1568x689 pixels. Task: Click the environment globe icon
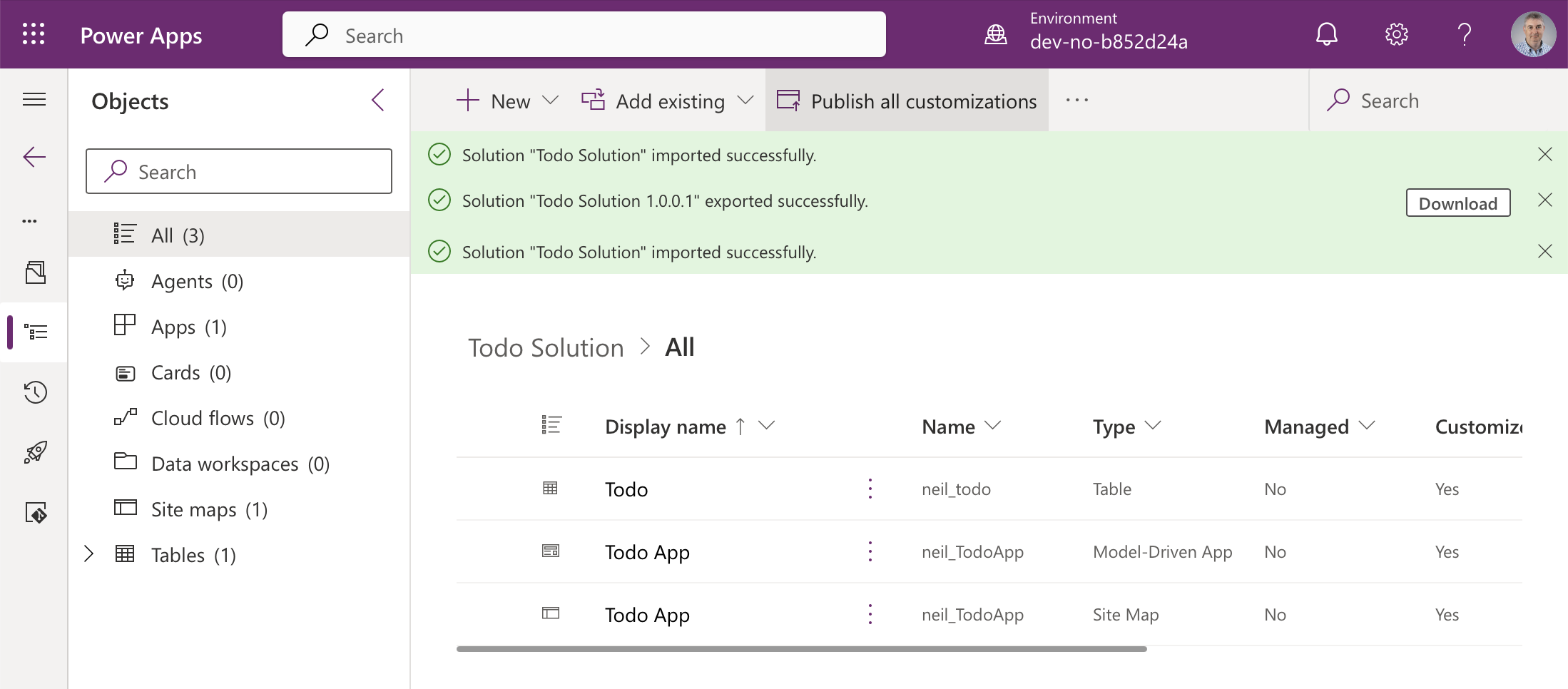(x=996, y=34)
